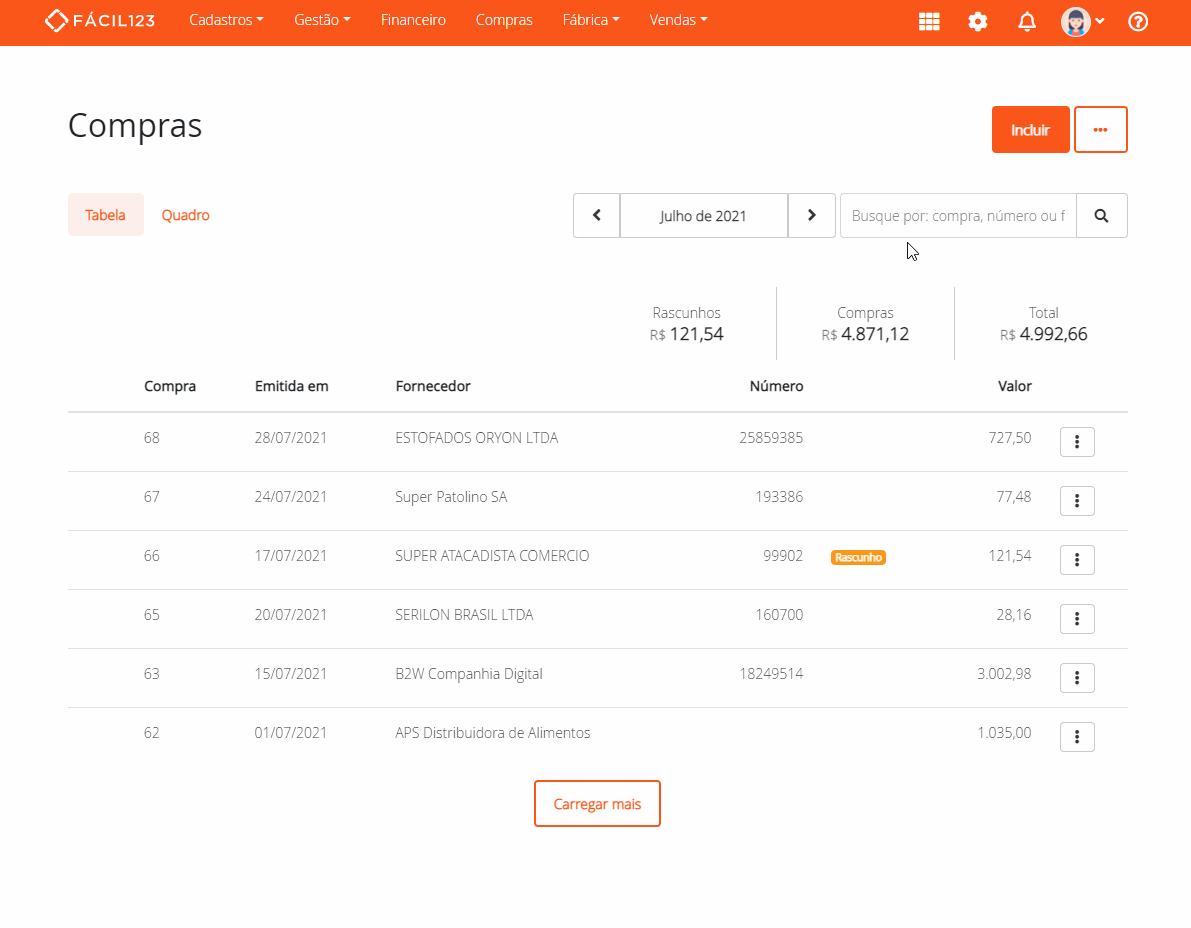The image size is (1191, 928).
Task: Go to previous month arrow
Action: (597, 216)
